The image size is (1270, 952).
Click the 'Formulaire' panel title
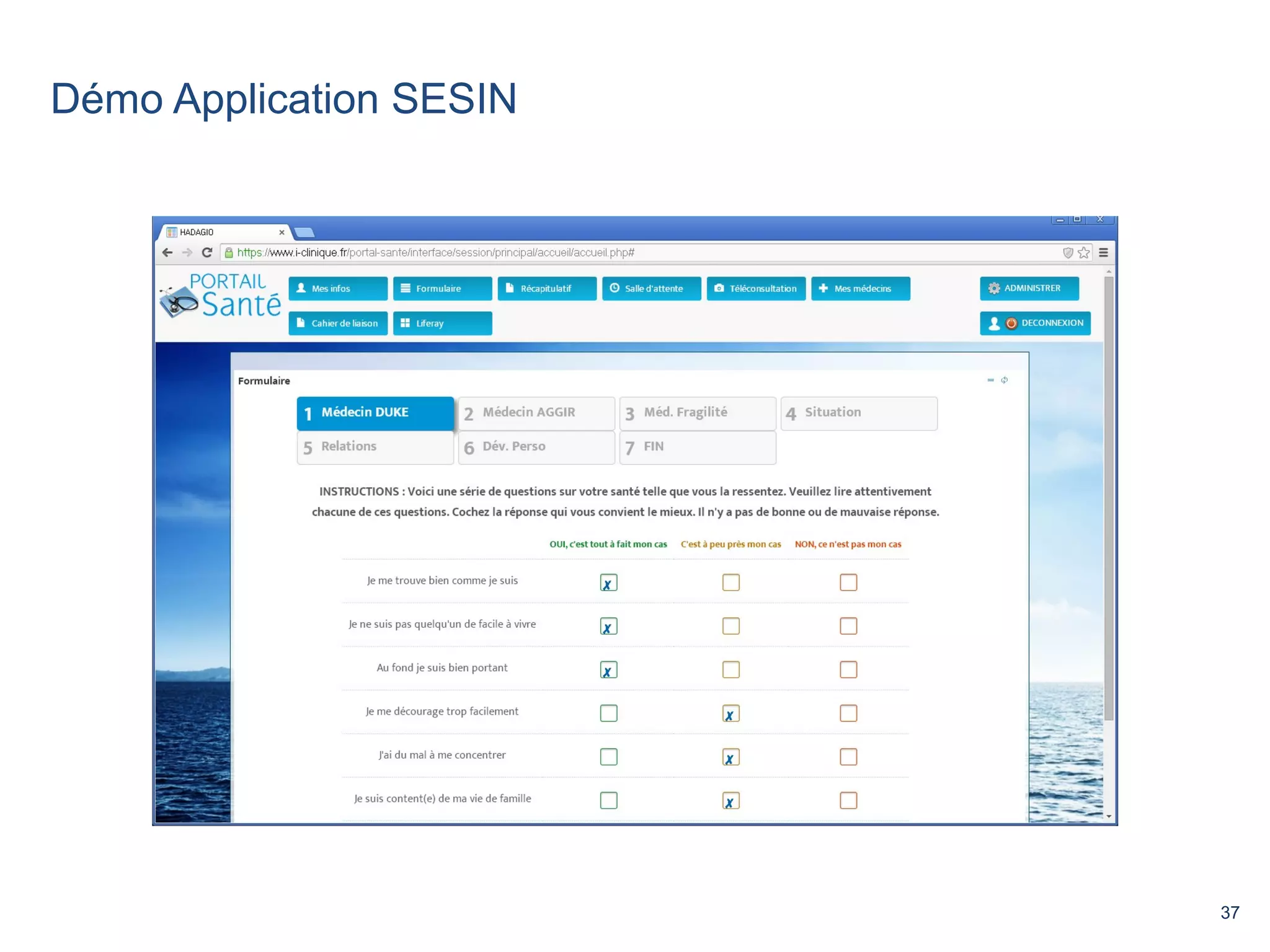264,381
